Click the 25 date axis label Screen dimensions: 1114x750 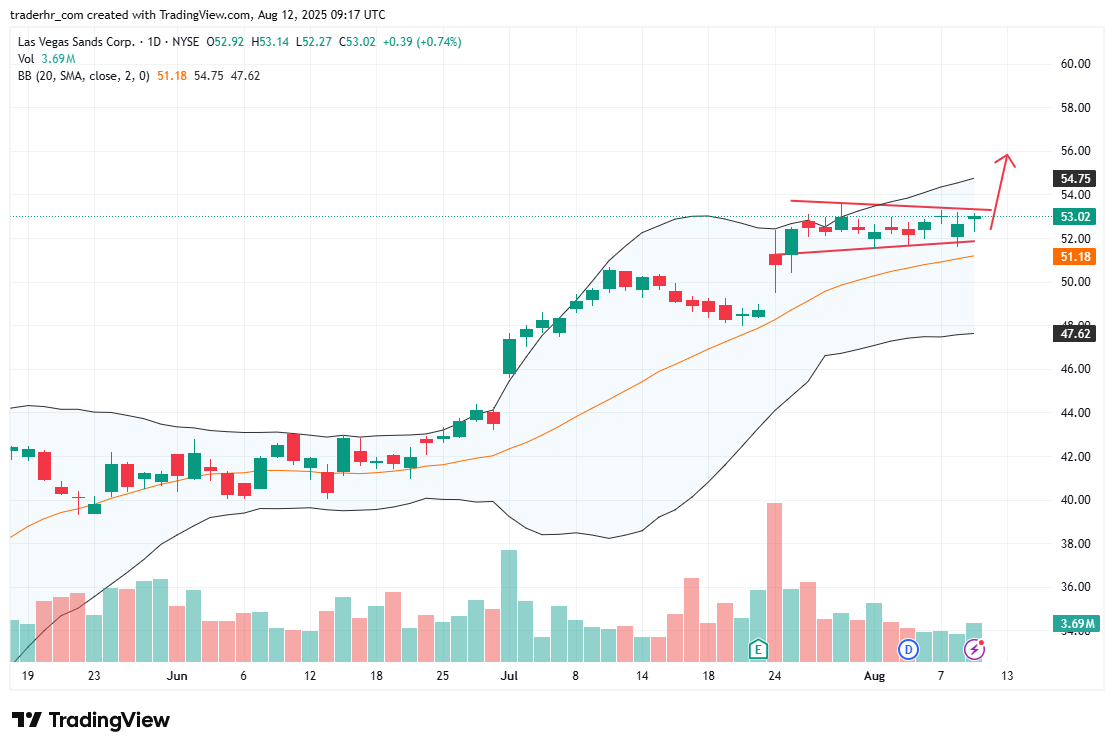click(443, 676)
